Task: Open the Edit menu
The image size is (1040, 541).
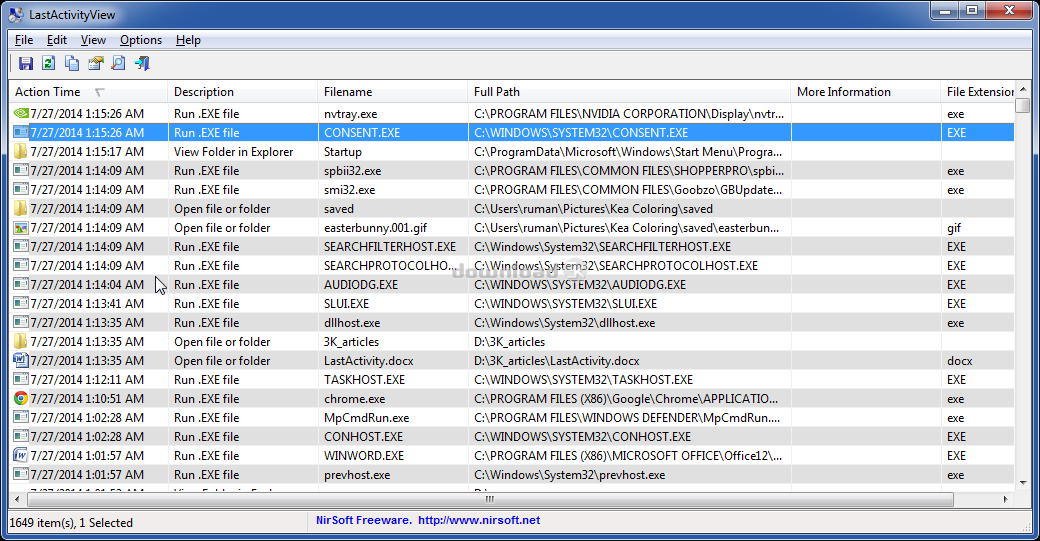Action: (56, 40)
